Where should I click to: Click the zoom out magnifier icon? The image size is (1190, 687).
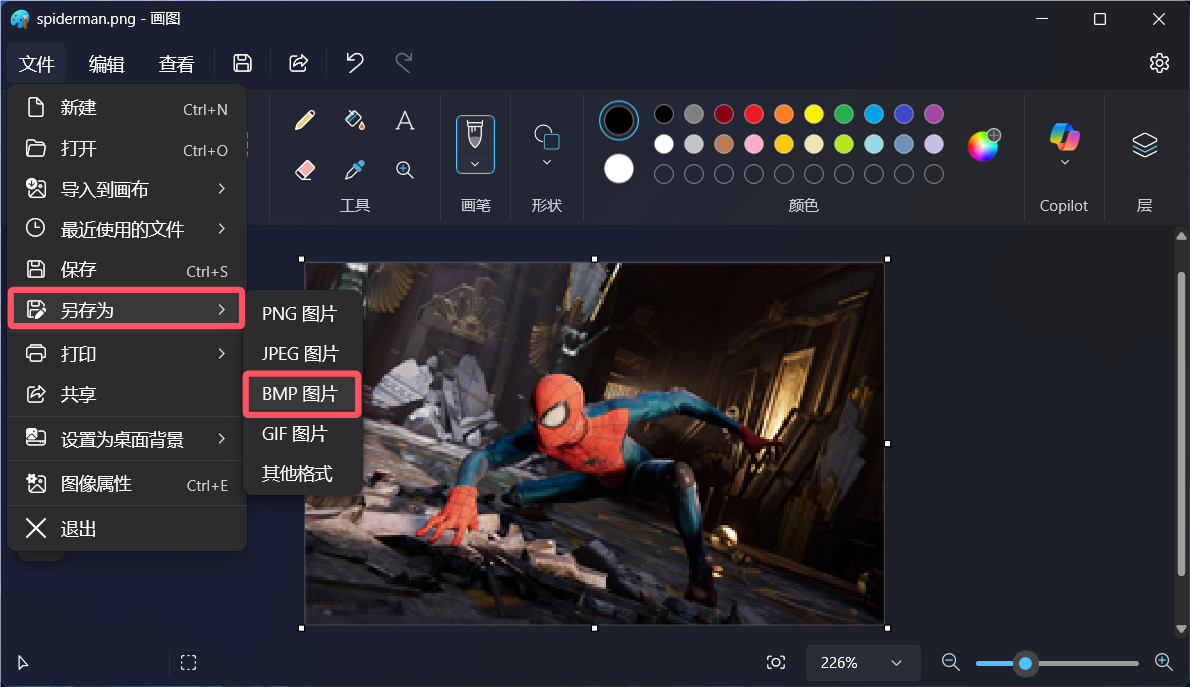(x=950, y=662)
